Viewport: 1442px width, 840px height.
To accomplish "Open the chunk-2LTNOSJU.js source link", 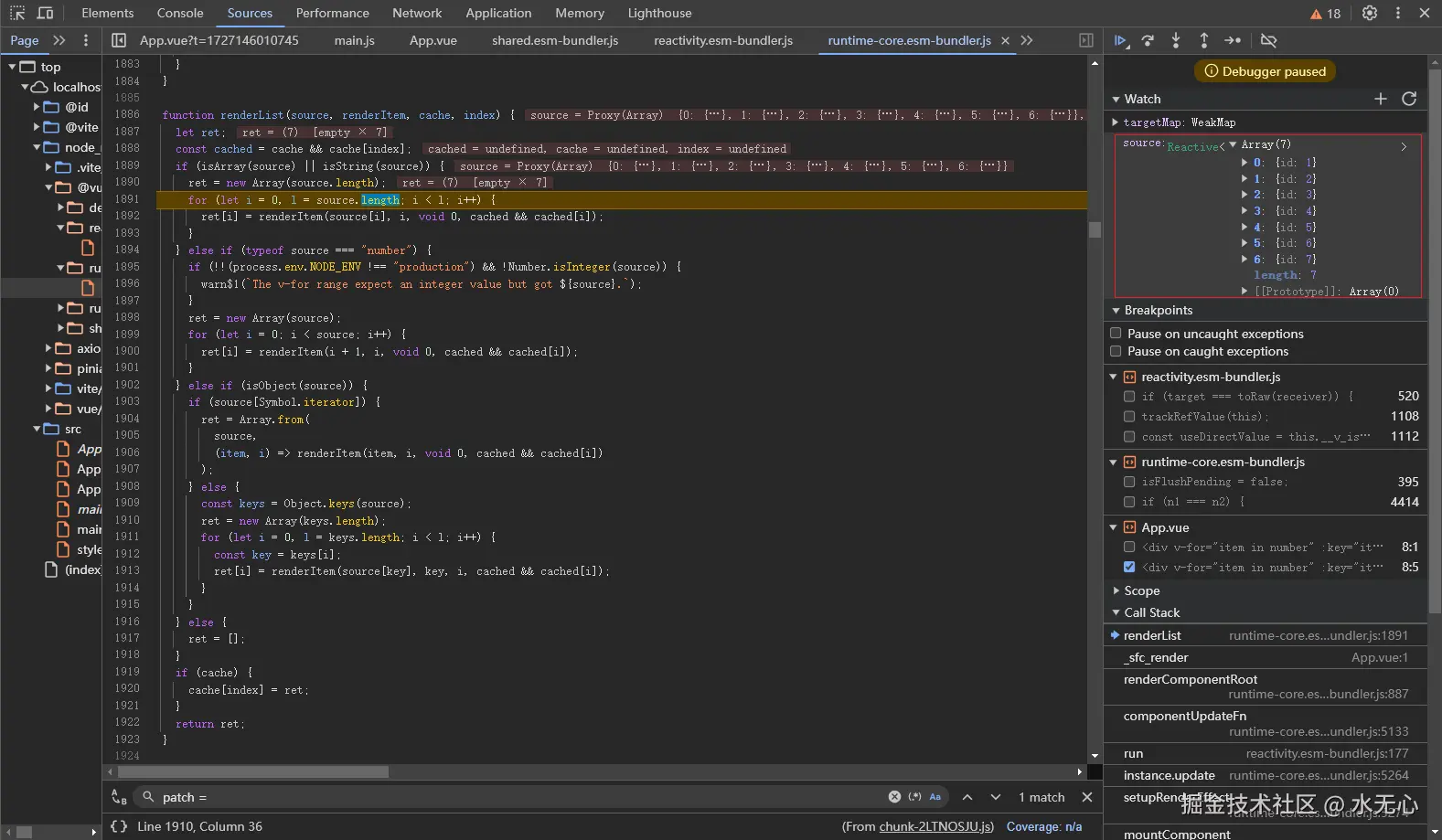I will pos(935,826).
